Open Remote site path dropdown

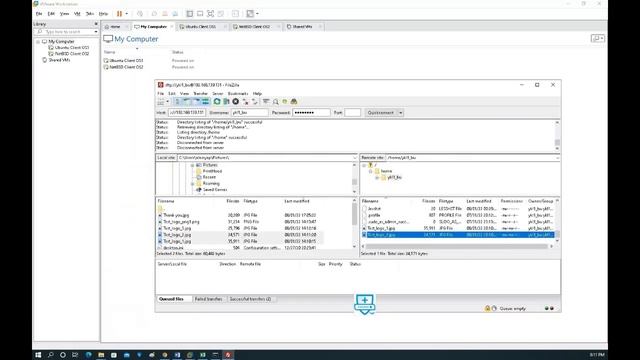click(x=557, y=158)
